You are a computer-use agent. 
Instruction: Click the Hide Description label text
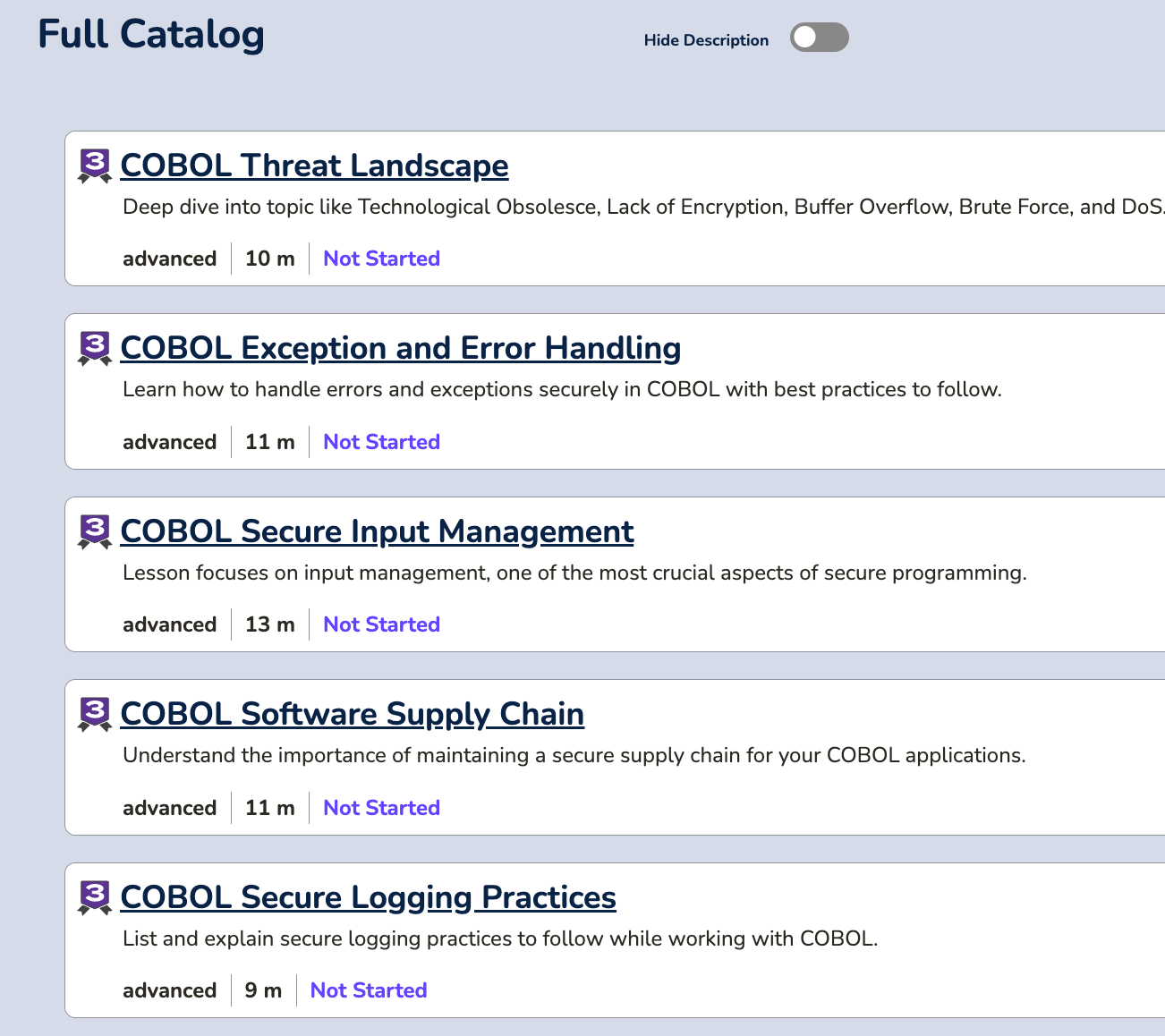pyautogui.click(x=706, y=40)
